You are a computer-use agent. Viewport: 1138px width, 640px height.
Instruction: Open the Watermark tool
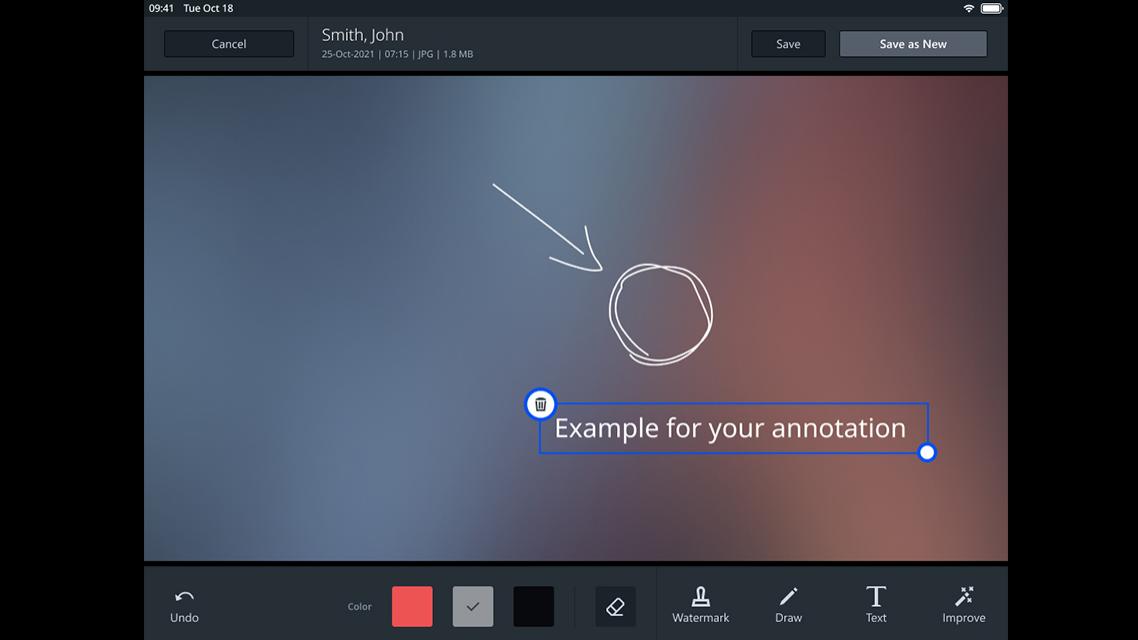(700, 606)
